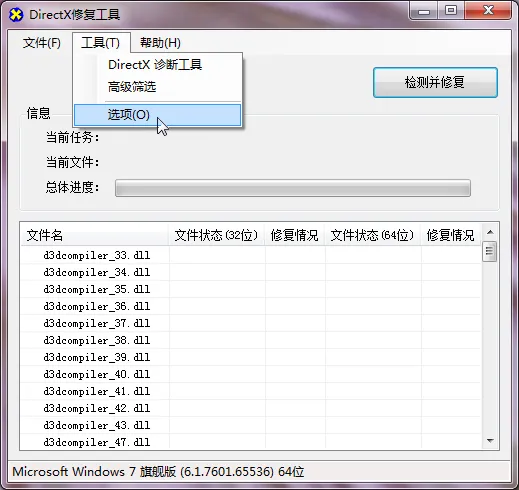Image resolution: width=519 pixels, height=490 pixels.
Task: Open the 文件(F) menu
Action: (x=42, y=43)
